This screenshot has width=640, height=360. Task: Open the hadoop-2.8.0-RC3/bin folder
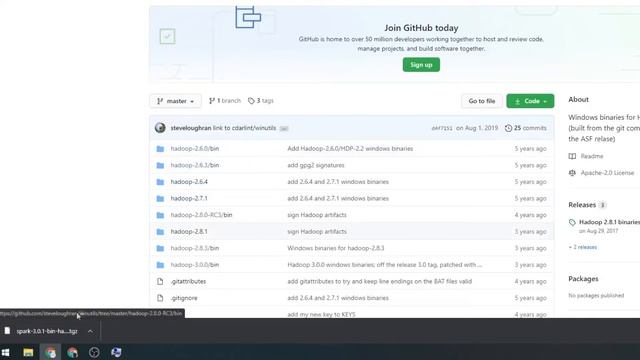pos(201,215)
